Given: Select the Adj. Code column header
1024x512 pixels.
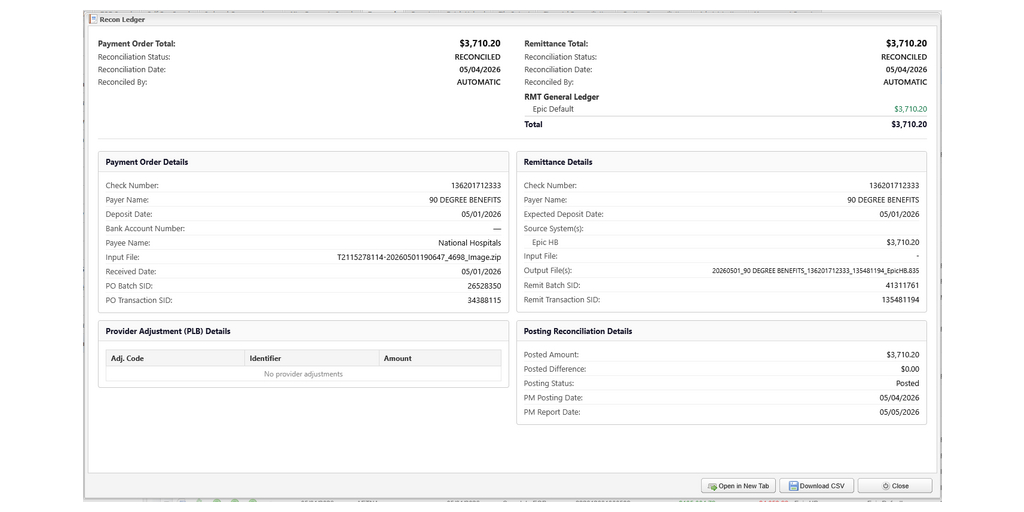Looking at the screenshot, I should coord(175,358).
